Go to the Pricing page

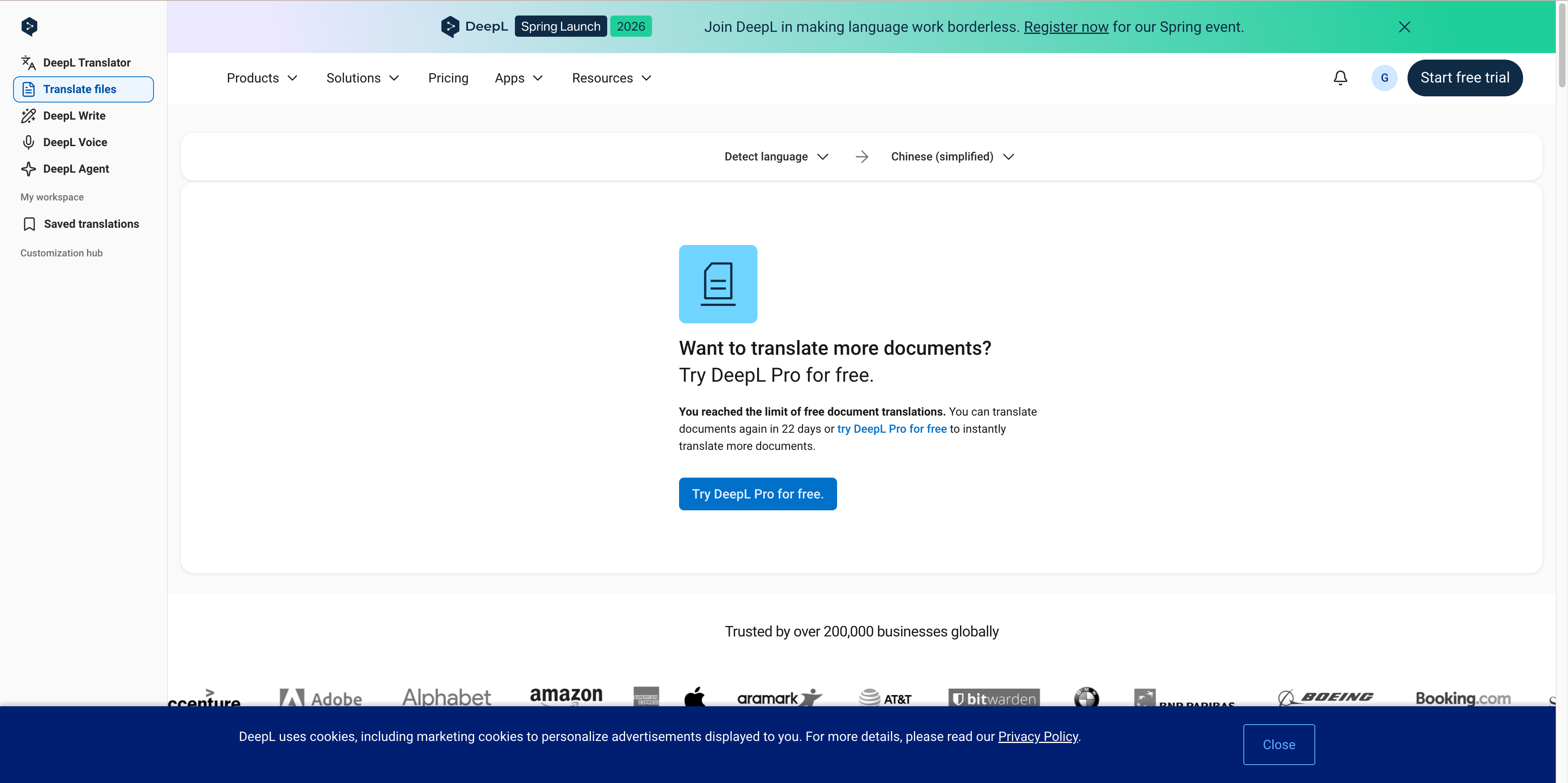448,78
